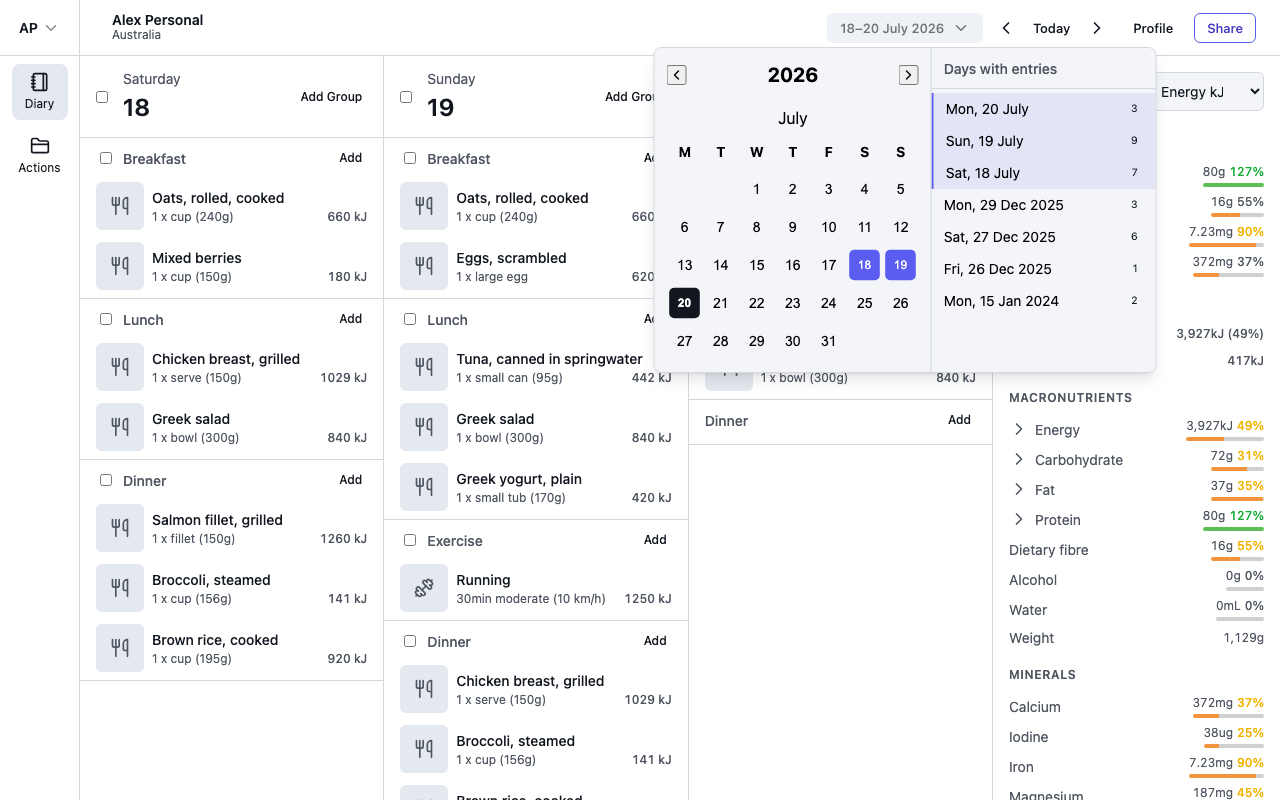Tick the Sunday 19 day checkbox
Screen dimensions: 1280x800
click(406, 97)
